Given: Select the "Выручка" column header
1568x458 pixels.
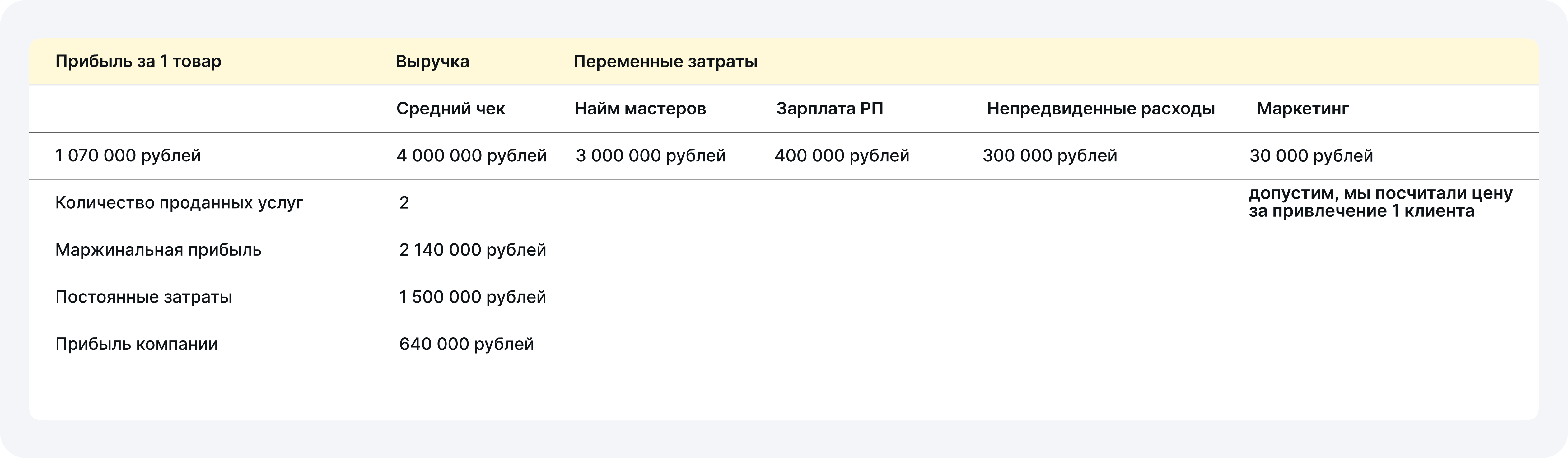Looking at the screenshot, I should pos(432,62).
